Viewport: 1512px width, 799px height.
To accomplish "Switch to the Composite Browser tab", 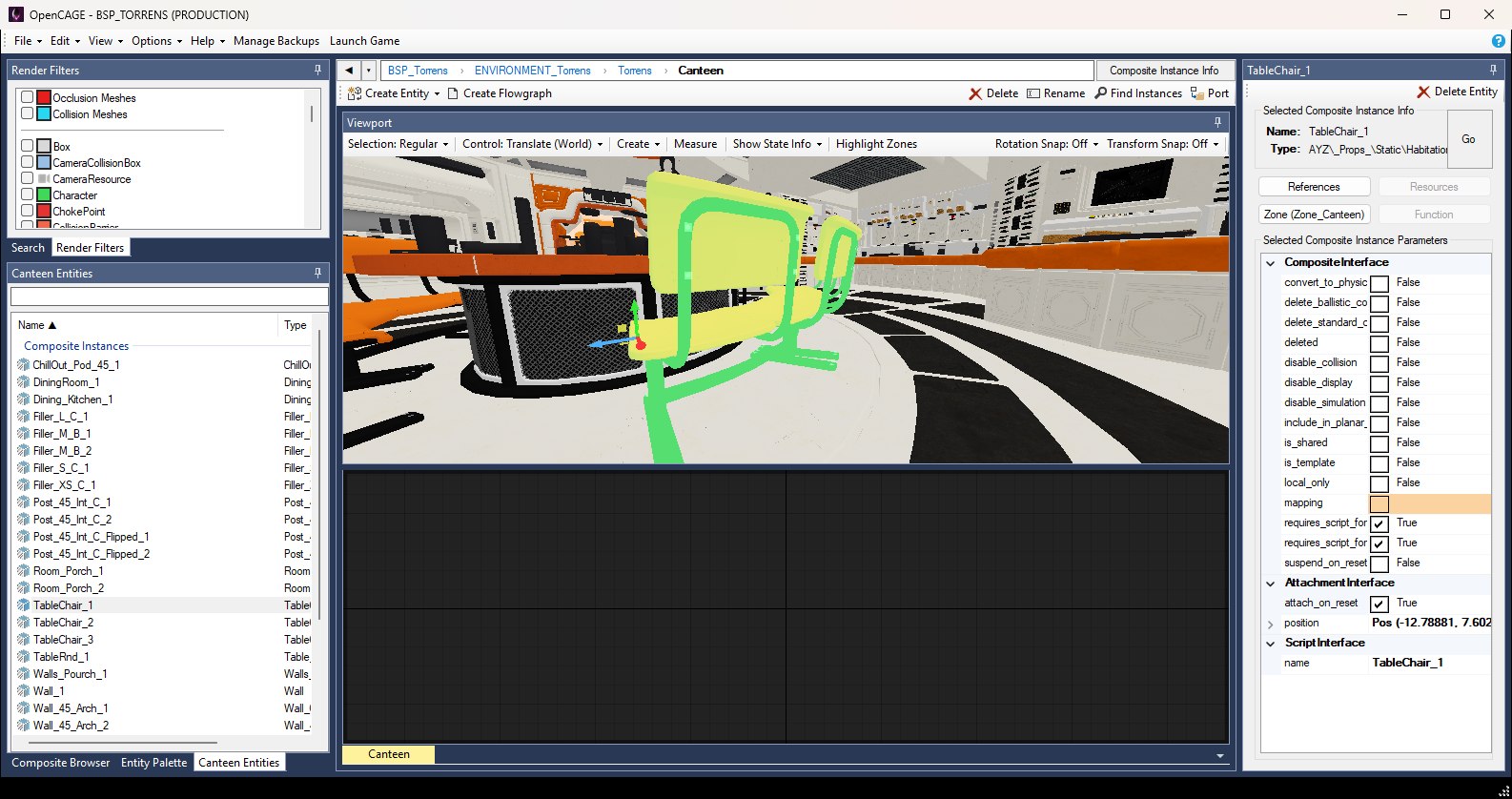I will (61, 763).
